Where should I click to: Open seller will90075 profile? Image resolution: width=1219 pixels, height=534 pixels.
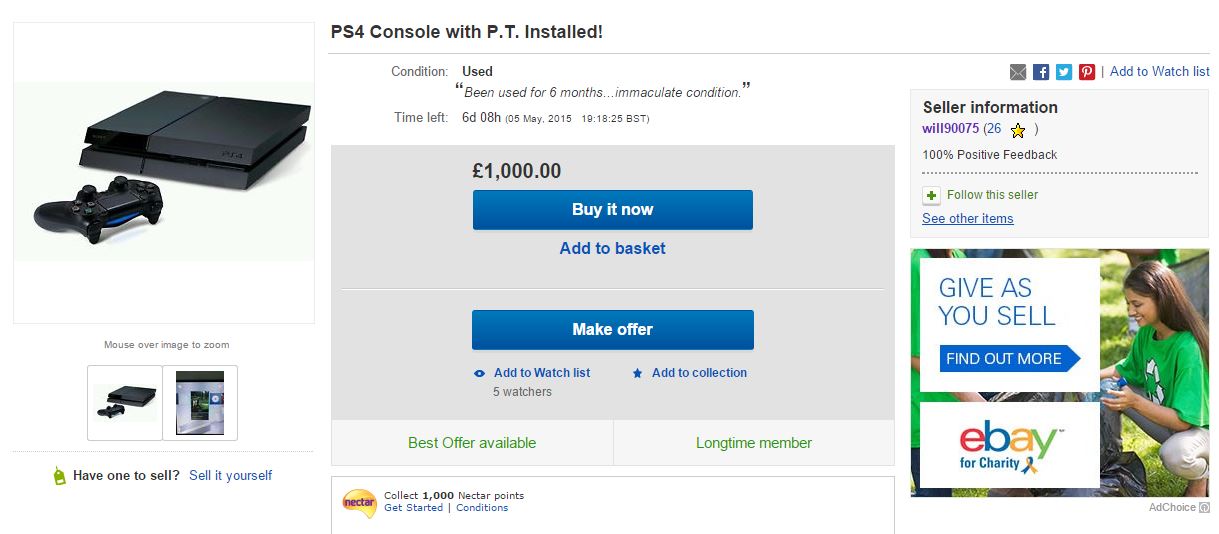[950, 129]
